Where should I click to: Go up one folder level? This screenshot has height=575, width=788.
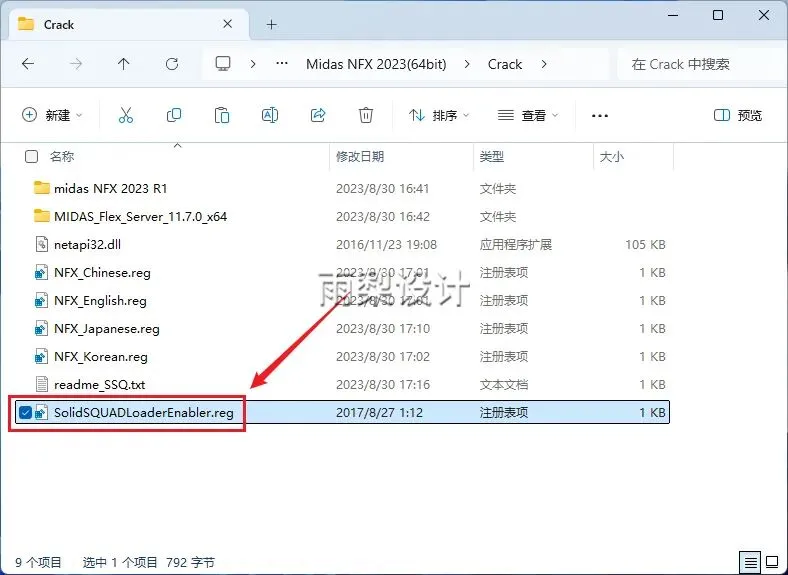click(x=124, y=64)
